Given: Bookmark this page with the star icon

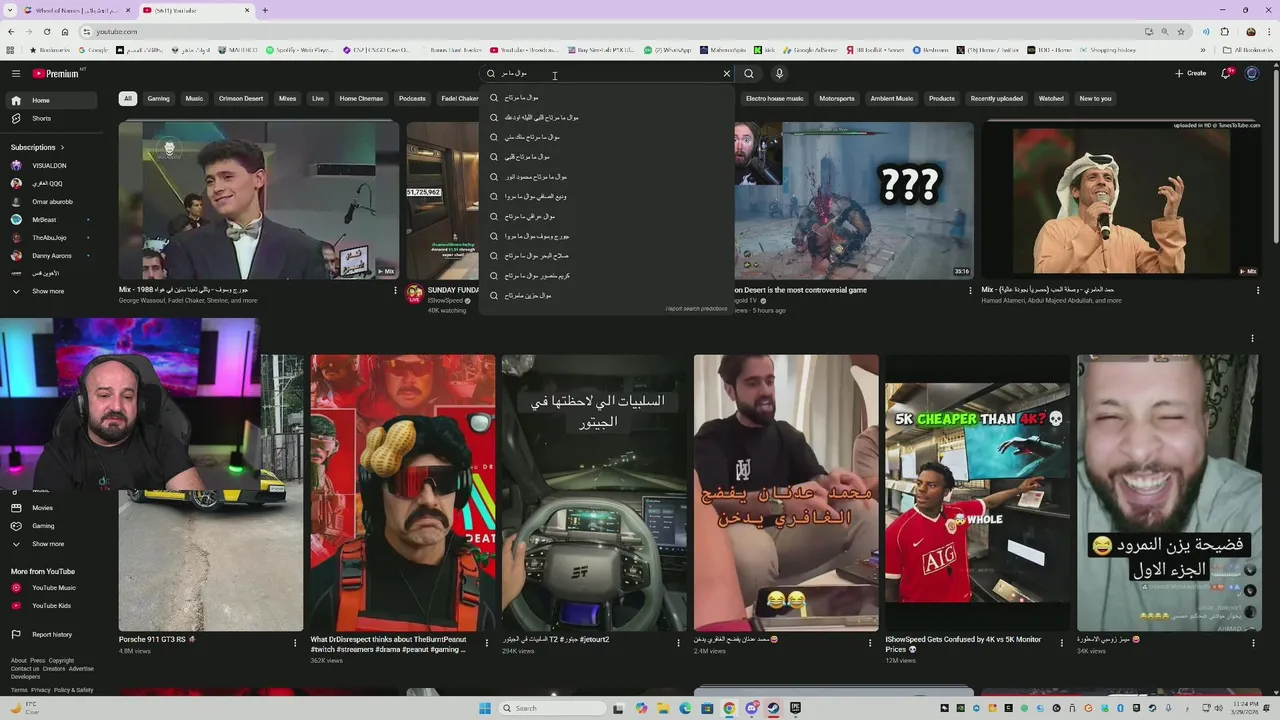Looking at the screenshot, I should 1181,31.
